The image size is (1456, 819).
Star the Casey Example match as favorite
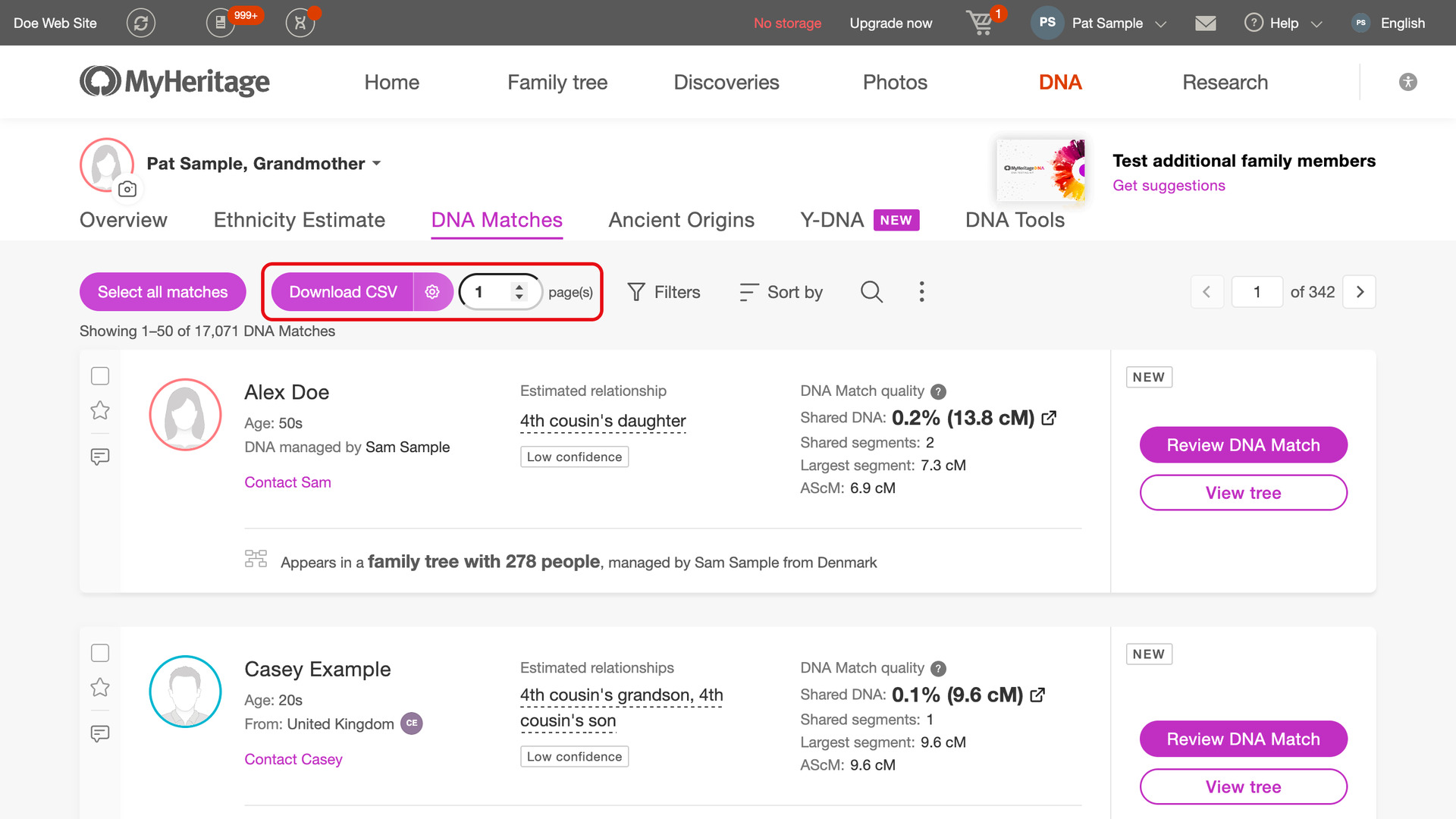point(100,687)
